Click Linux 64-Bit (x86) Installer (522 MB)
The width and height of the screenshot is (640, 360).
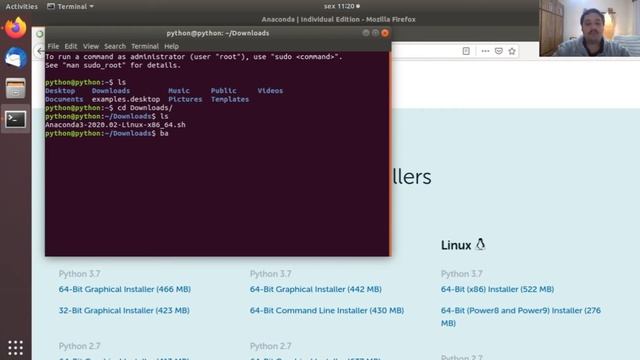click(x=497, y=289)
